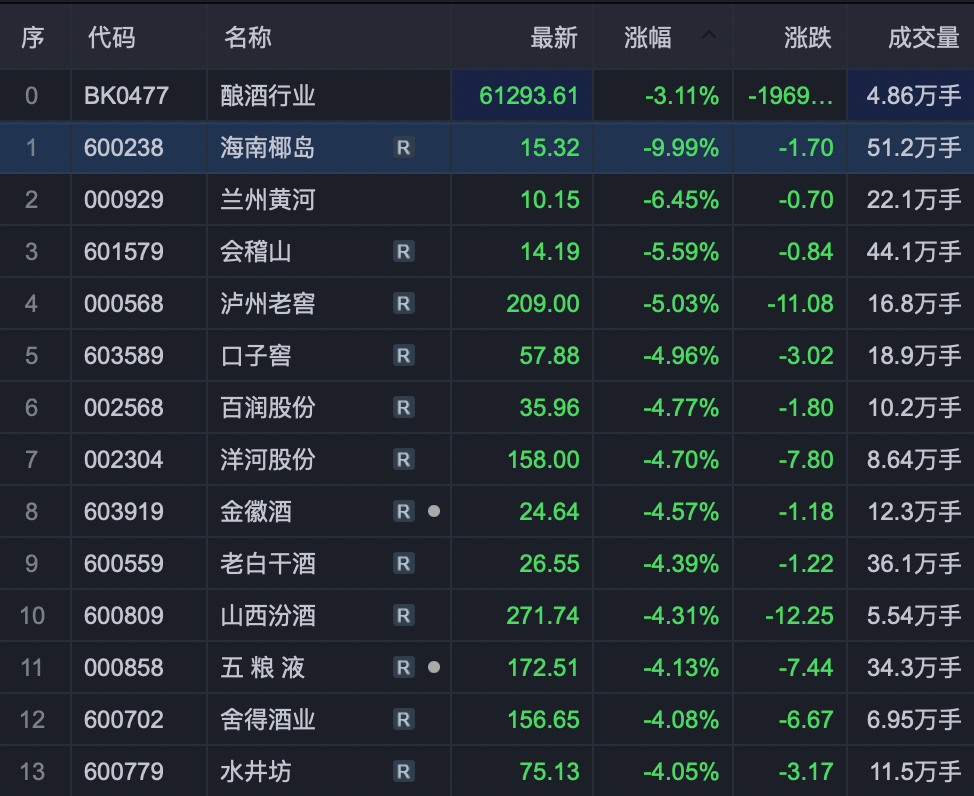Select stock code BK0477
Viewport: 974px width, 796px height.
point(126,96)
